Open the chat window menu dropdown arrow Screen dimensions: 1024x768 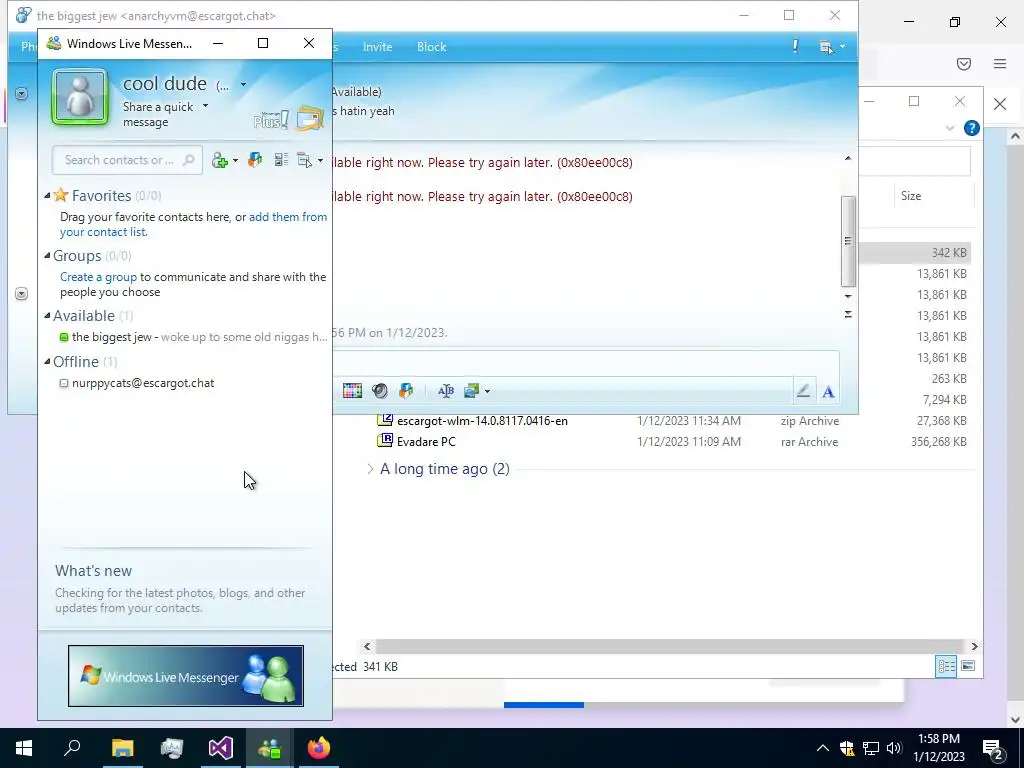pyautogui.click(x=842, y=47)
